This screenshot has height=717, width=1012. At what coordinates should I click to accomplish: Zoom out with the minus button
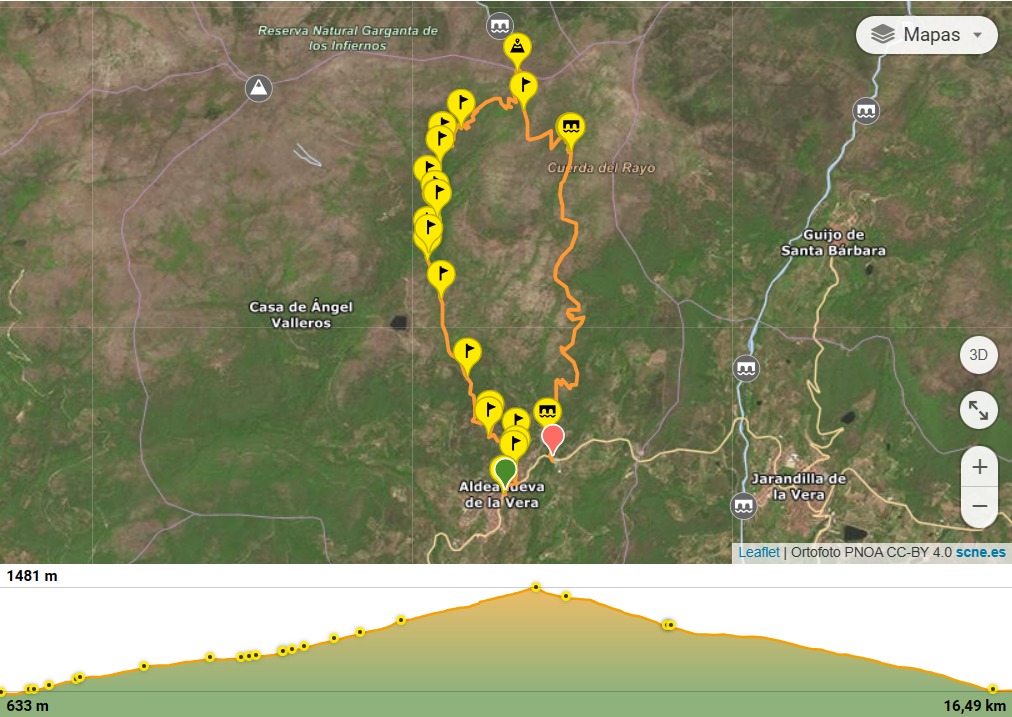pos(979,506)
